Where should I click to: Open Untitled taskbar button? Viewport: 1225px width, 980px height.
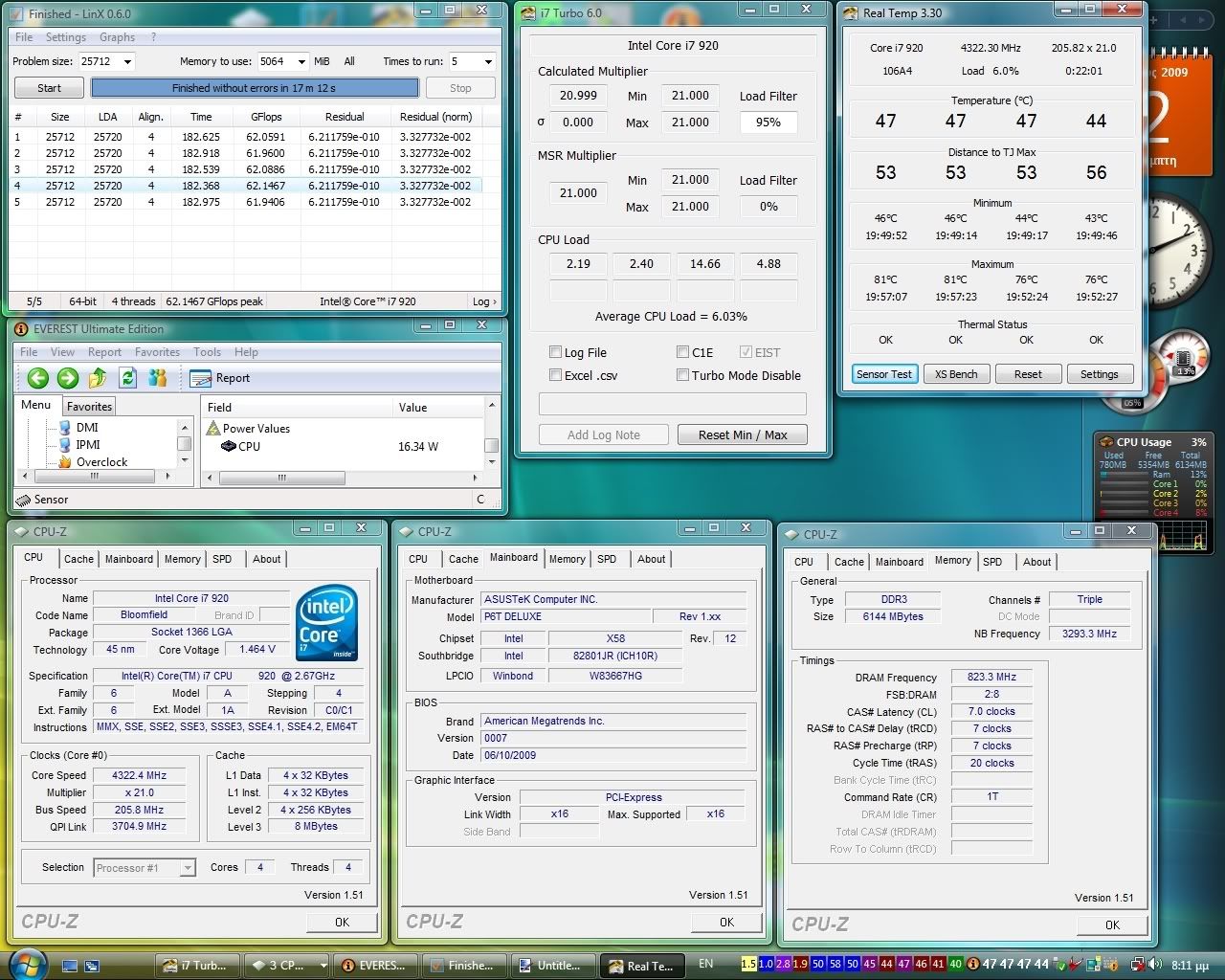click(x=552, y=965)
